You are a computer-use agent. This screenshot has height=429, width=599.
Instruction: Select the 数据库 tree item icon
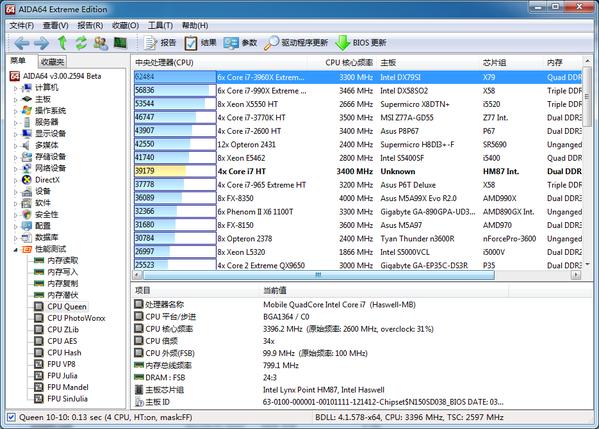tap(27, 238)
